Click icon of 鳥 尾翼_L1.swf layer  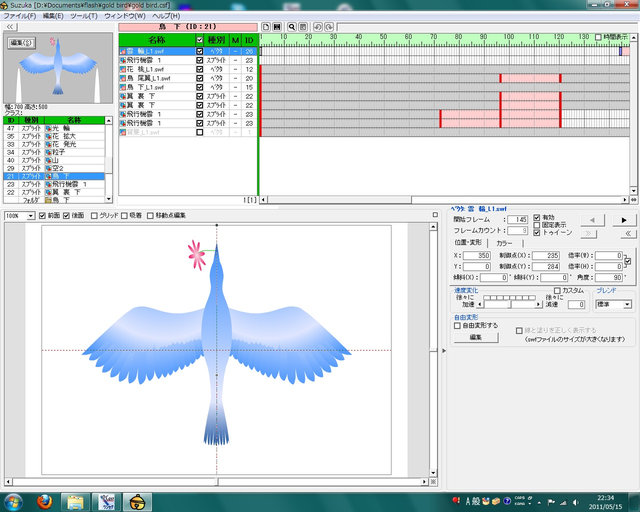coord(122,78)
